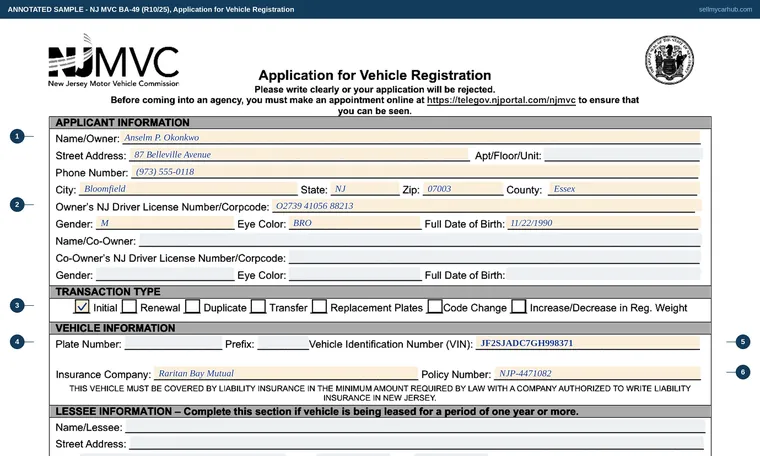This screenshot has width=760, height=456.
Task: Click the empty Plate Number field
Action: pos(174,343)
